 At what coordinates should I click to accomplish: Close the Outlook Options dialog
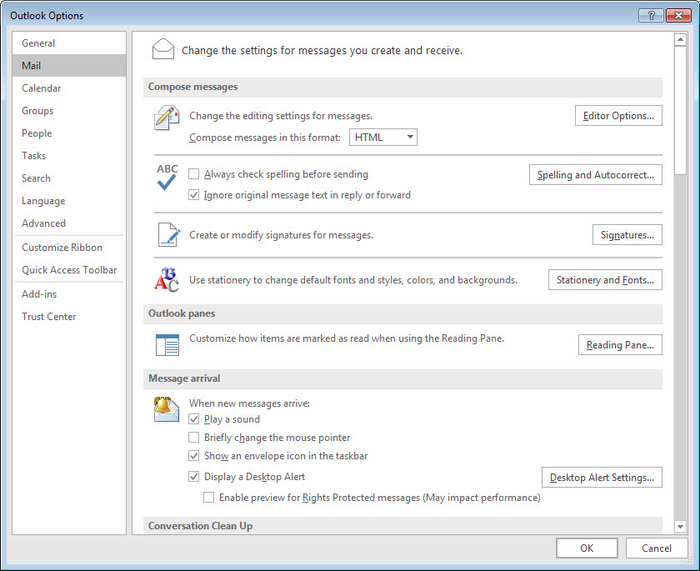click(x=678, y=16)
